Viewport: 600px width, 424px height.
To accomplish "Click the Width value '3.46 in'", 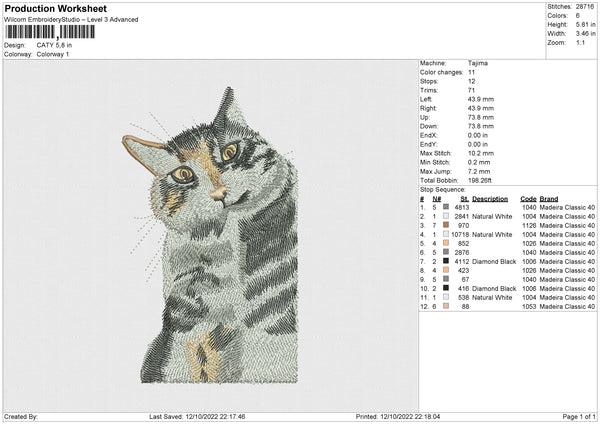I will click(x=585, y=34).
